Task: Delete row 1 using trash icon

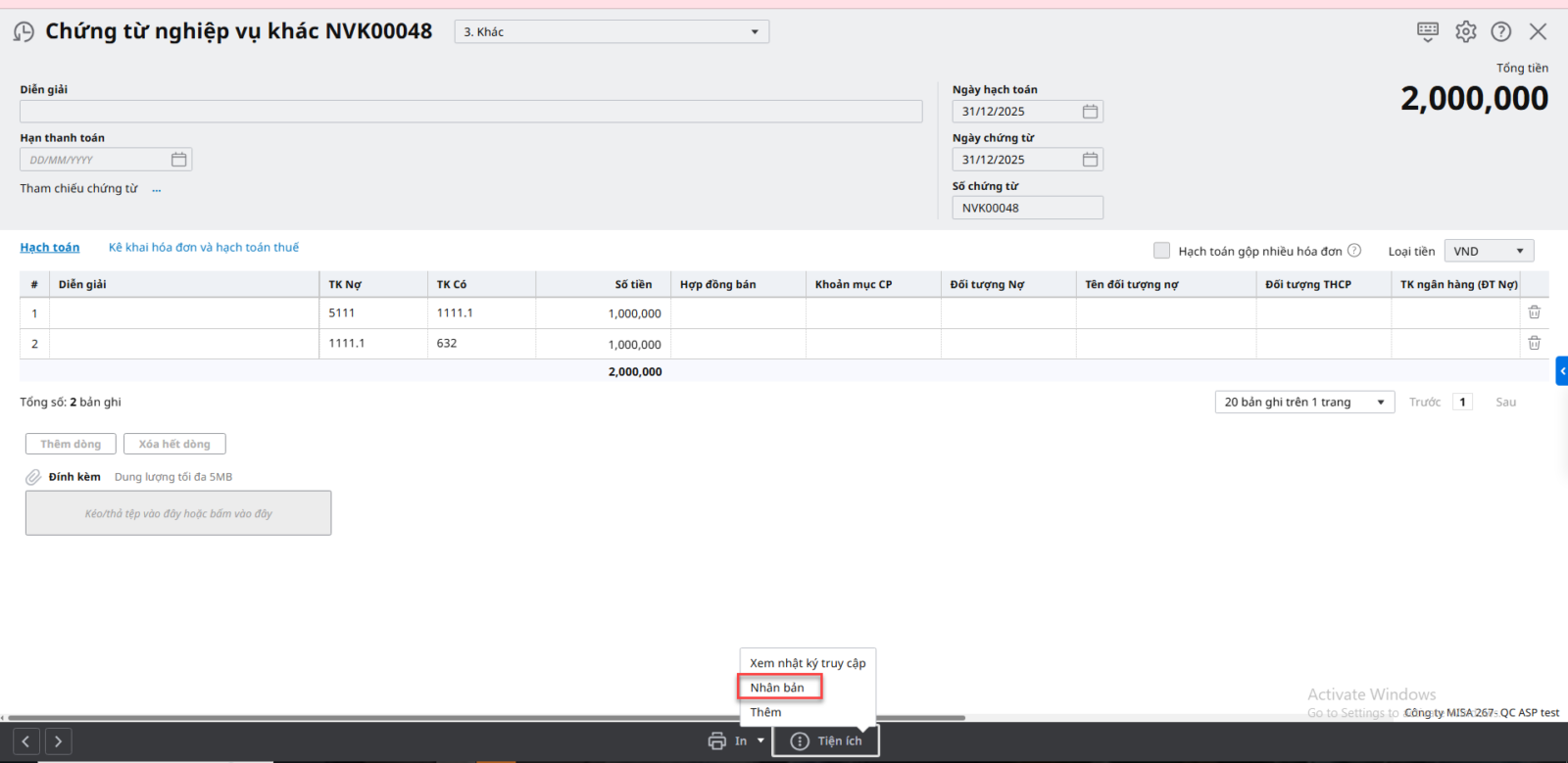Action: coord(1534,312)
